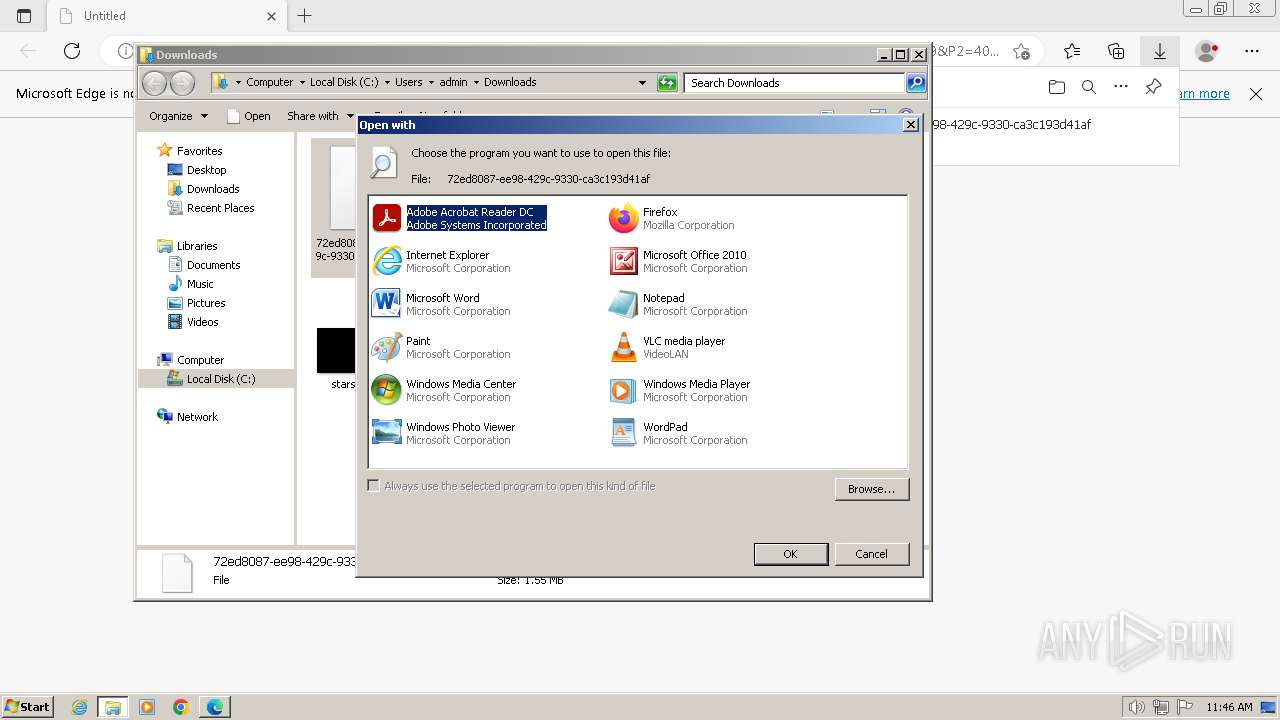This screenshot has height=720, width=1280.
Task: Click Local Disk (C:) breadcrumb segment
Action: 344,83
